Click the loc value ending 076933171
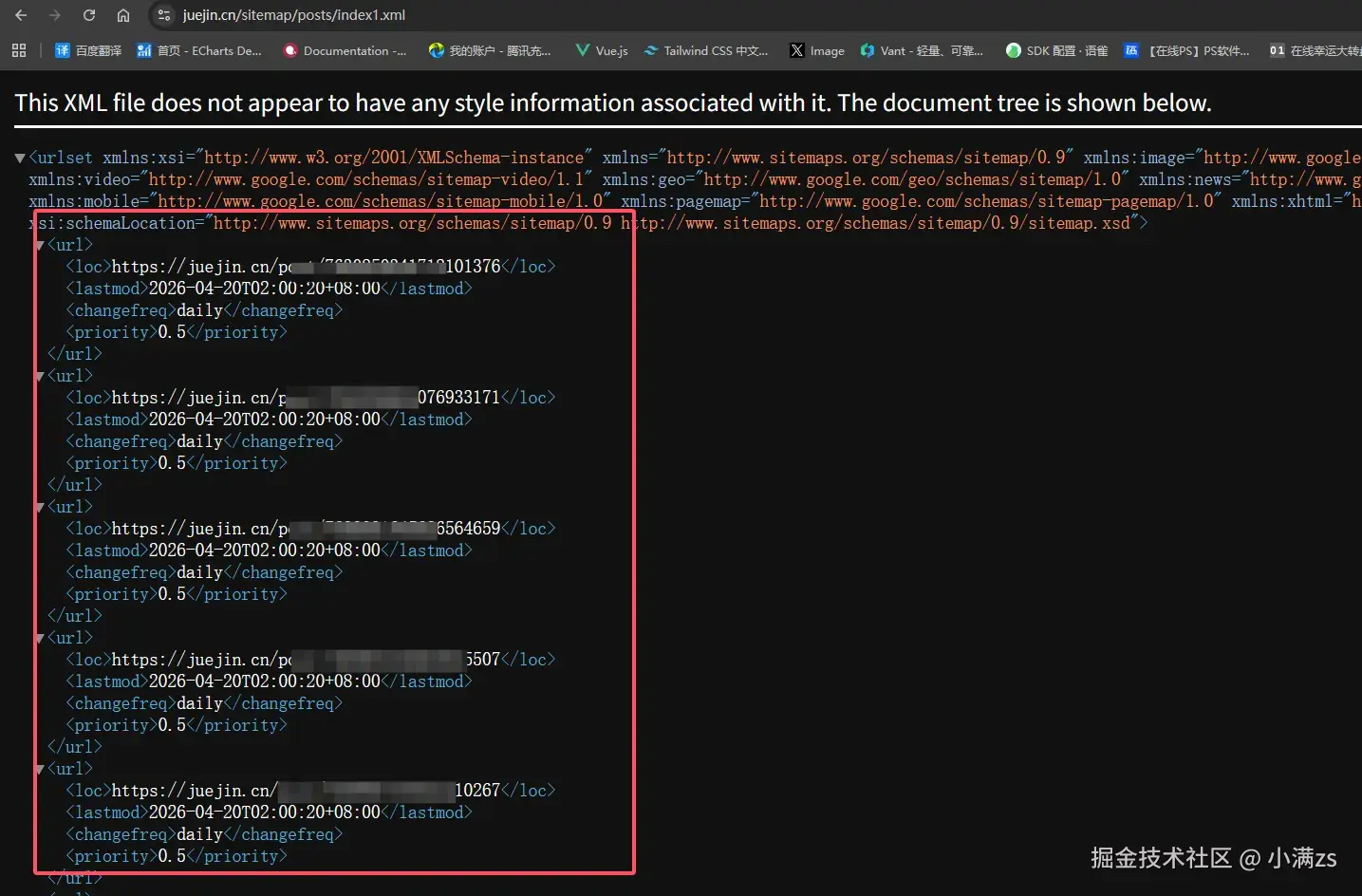1362x896 pixels. 306,398
